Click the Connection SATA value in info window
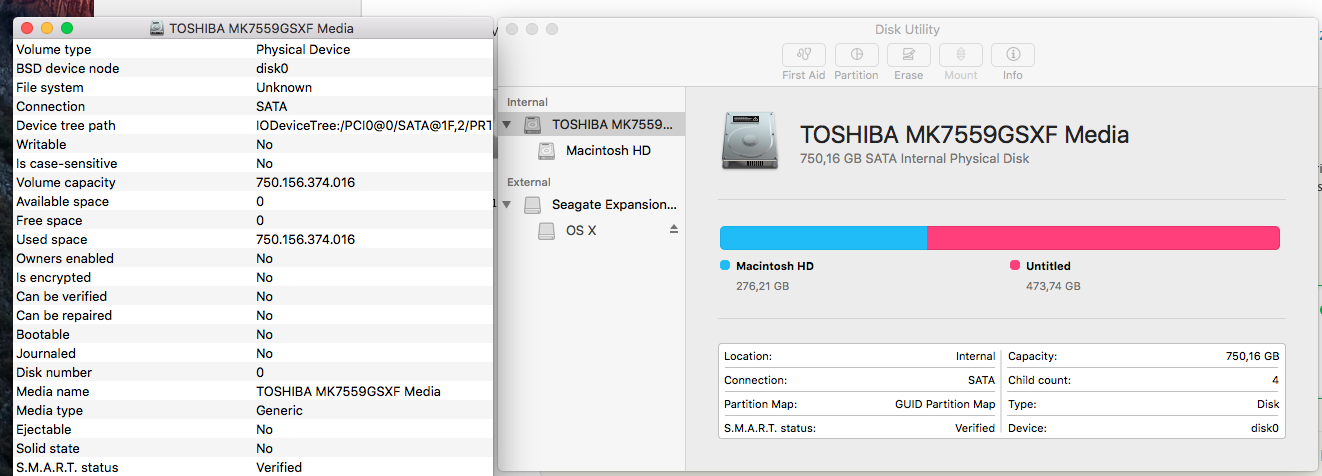This screenshot has height=476, width=1322. [x=271, y=106]
